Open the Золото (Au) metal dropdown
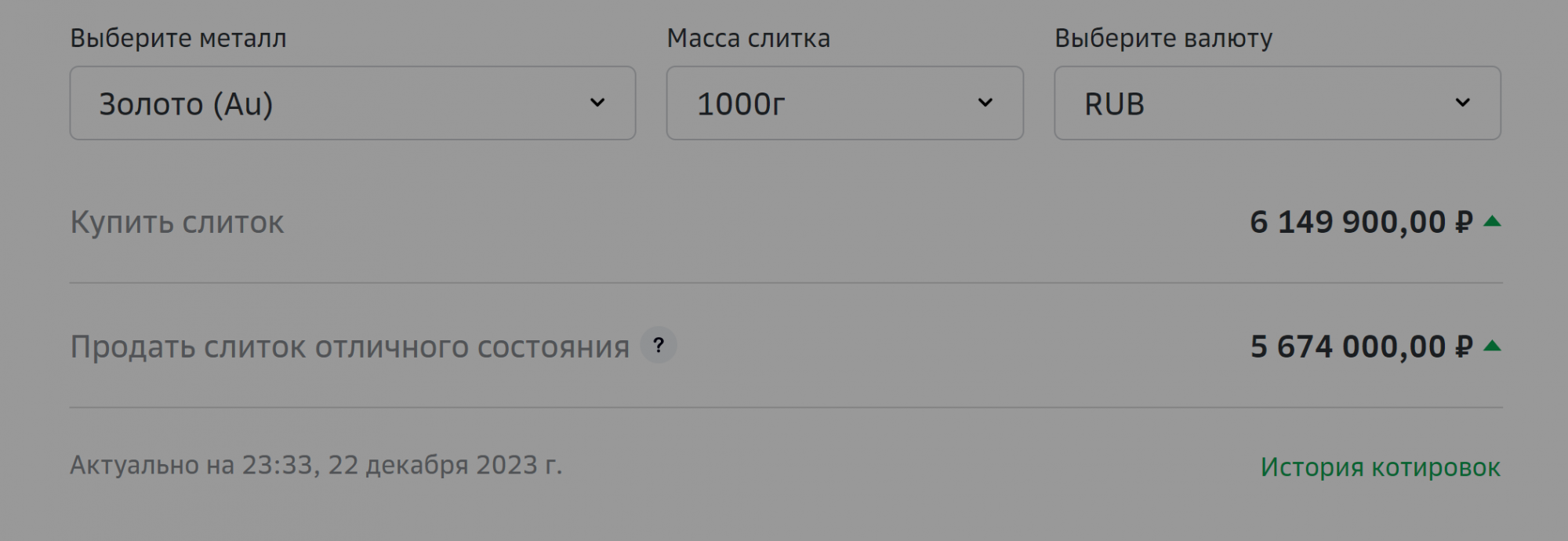This screenshot has width=1568, height=541. click(x=353, y=103)
